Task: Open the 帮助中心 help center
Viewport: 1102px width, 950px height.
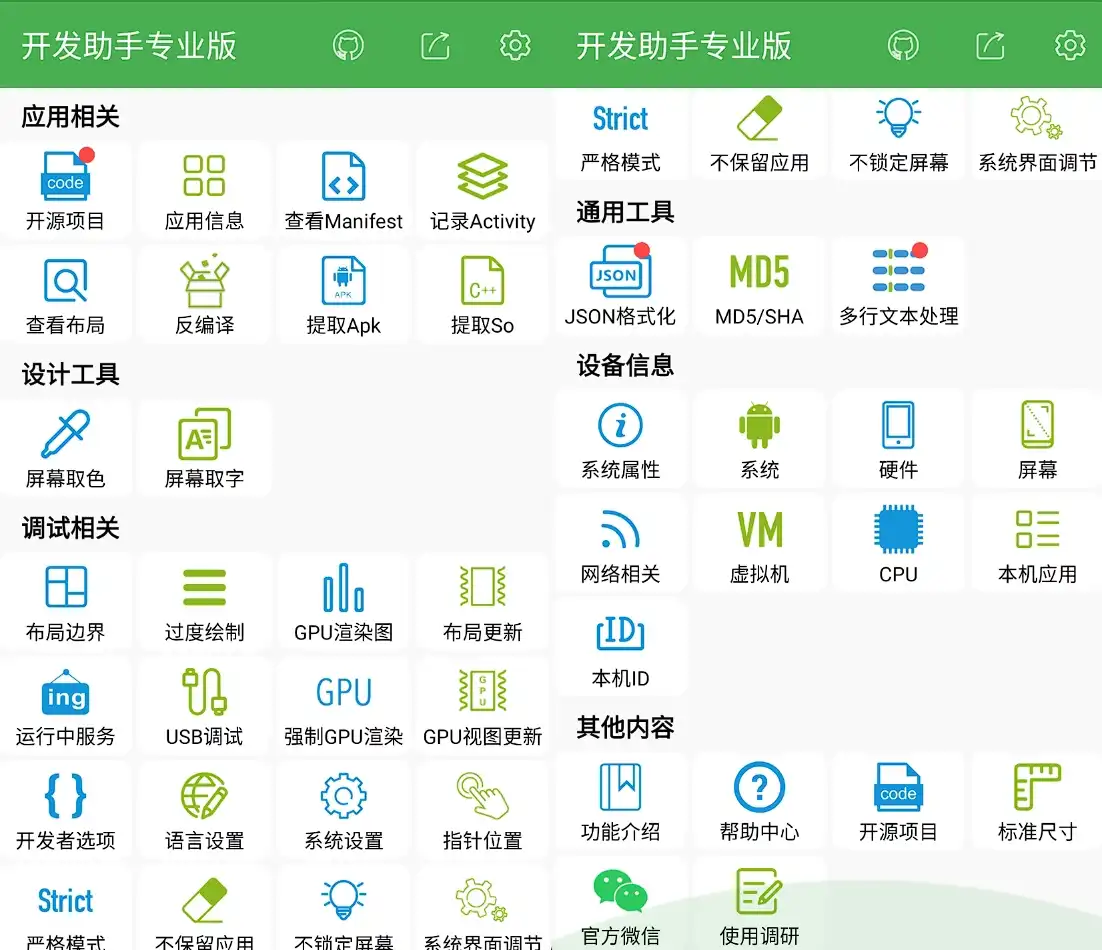Action: coord(760,802)
